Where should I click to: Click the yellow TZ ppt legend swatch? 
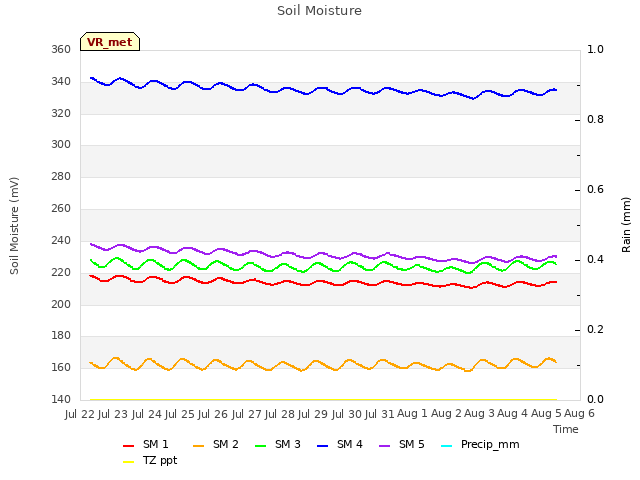tap(129, 462)
